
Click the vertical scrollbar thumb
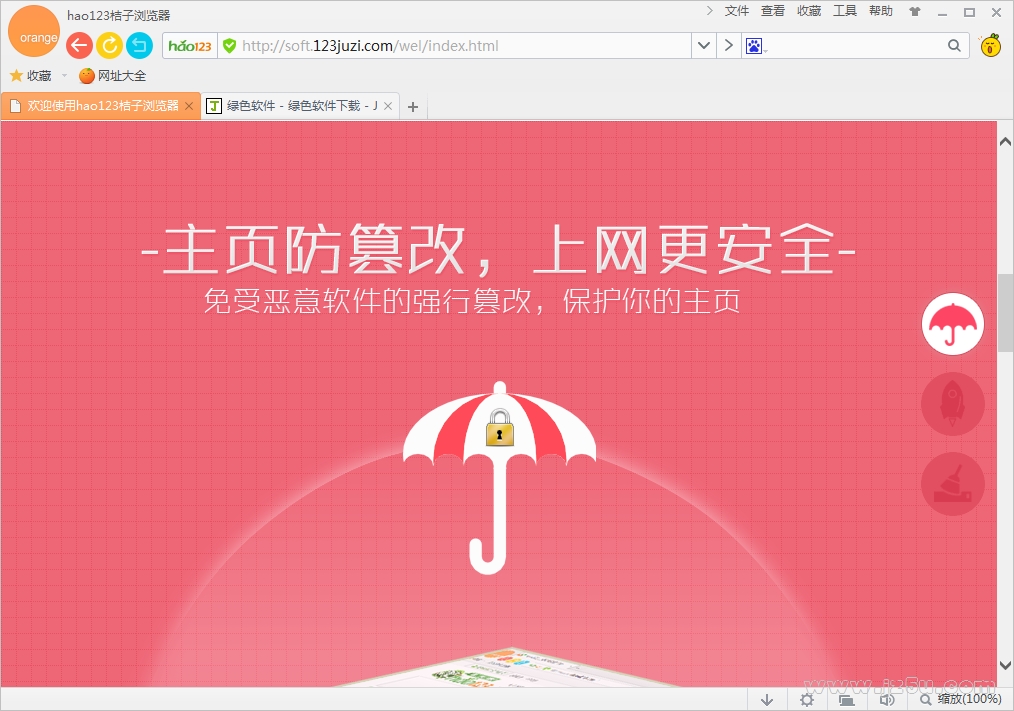coord(1005,313)
